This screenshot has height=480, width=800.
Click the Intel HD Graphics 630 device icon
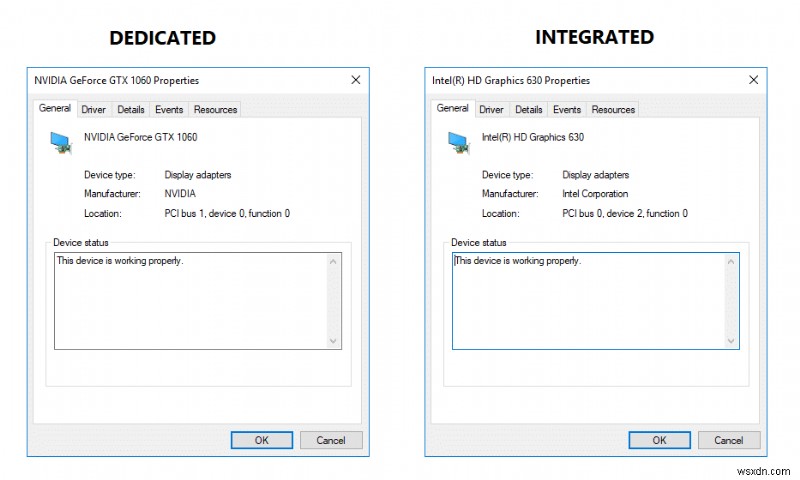point(459,142)
